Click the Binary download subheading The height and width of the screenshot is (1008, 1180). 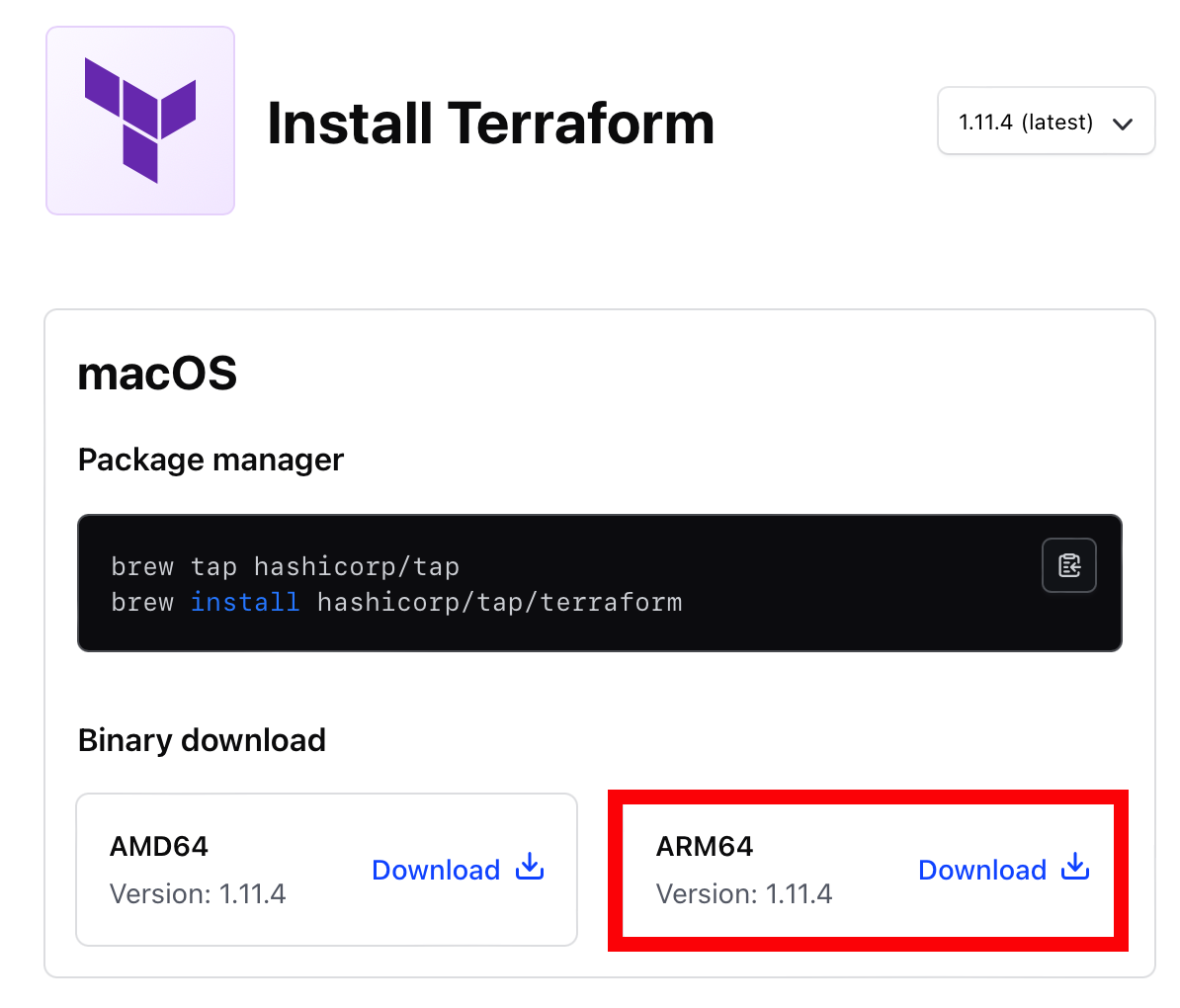(x=202, y=740)
